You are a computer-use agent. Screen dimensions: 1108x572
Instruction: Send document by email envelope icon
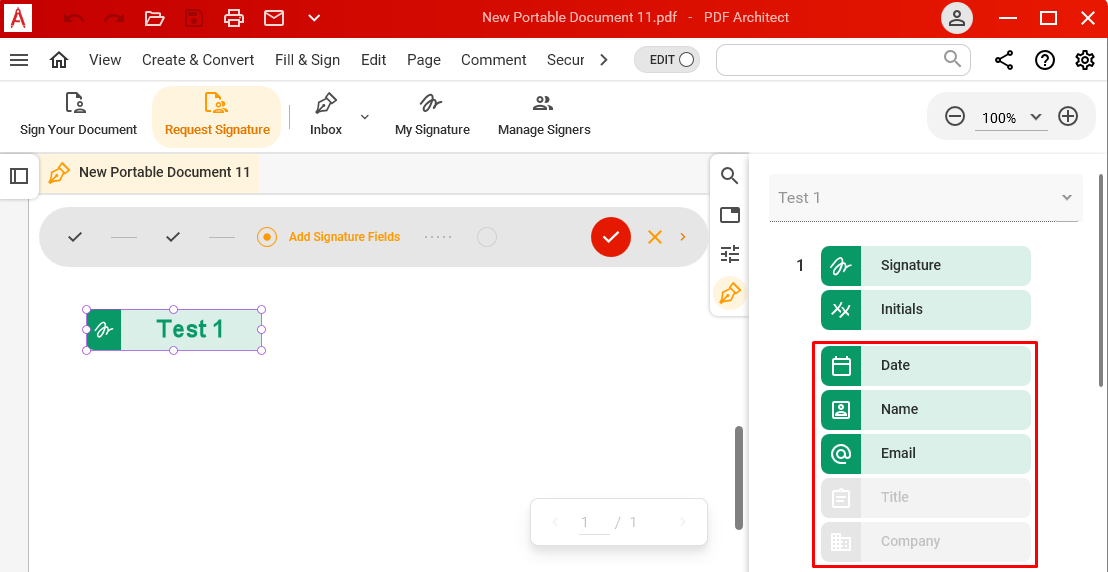(x=274, y=18)
